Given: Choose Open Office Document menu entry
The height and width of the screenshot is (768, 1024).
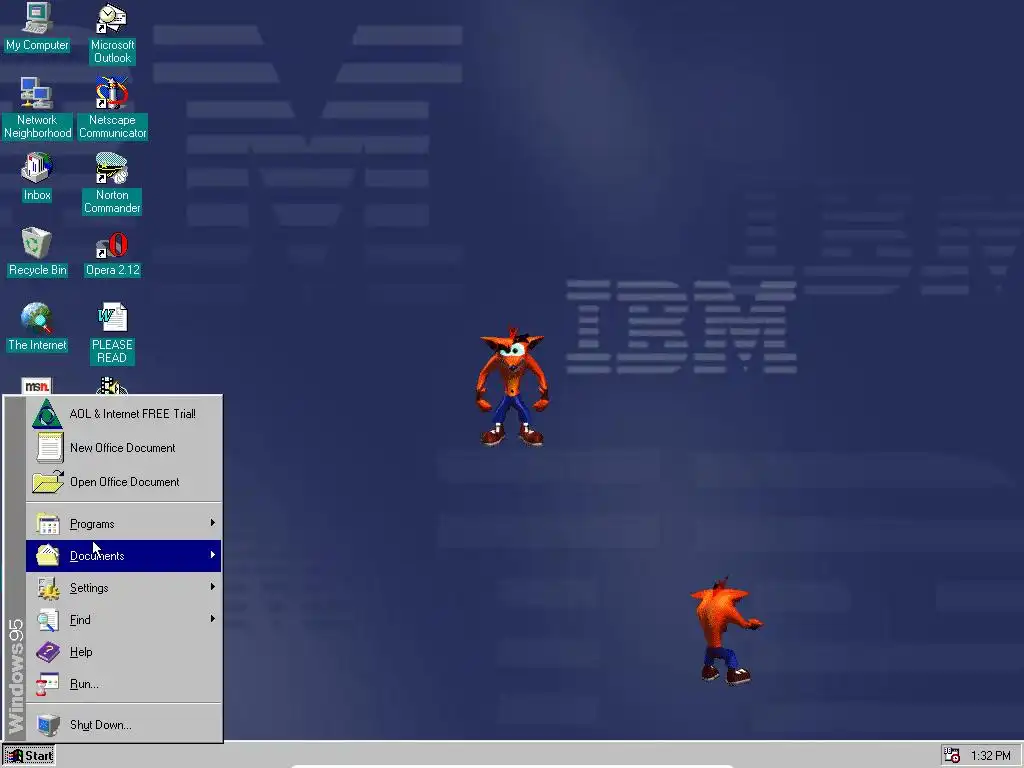Looking at the screenshot, I should pos(124,482).
